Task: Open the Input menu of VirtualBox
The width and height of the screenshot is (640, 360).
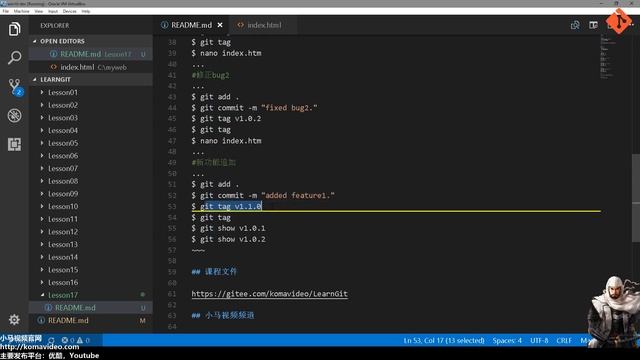Action: click(53, 11)
